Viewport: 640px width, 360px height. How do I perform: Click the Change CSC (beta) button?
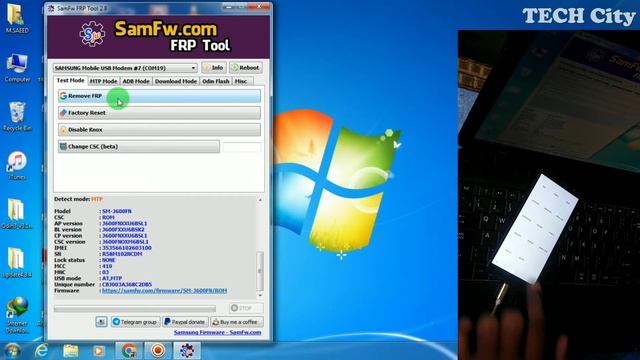139,147
